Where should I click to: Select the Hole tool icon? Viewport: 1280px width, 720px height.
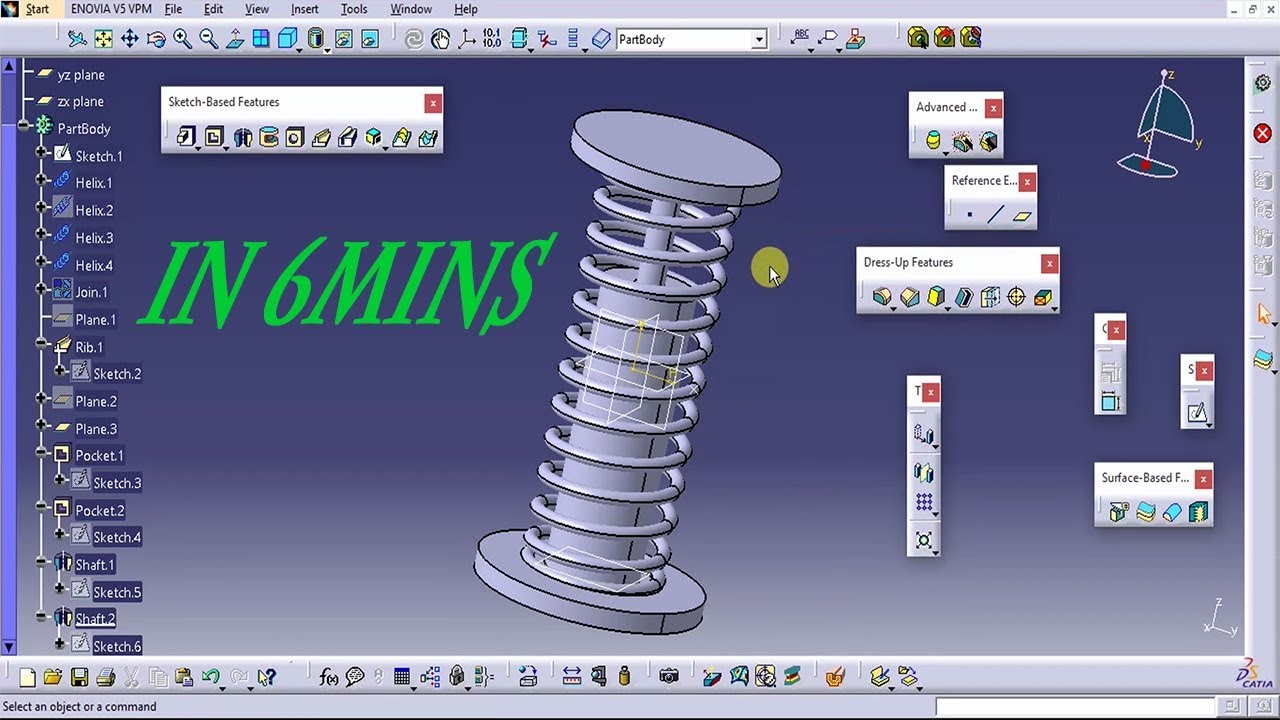(x=294, y=137)
